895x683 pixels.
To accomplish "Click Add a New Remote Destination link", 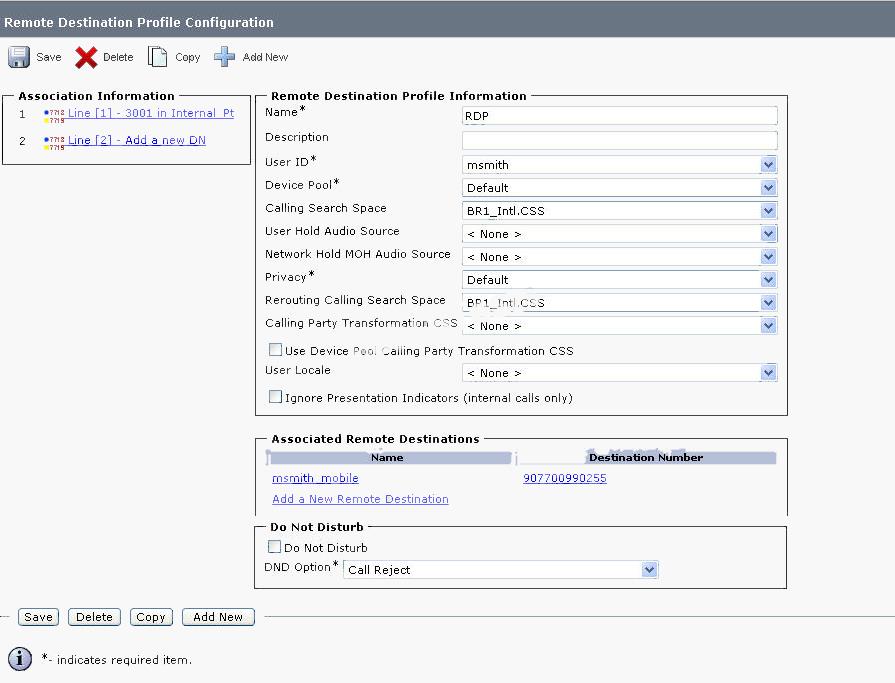I will [x=360, y=499].
